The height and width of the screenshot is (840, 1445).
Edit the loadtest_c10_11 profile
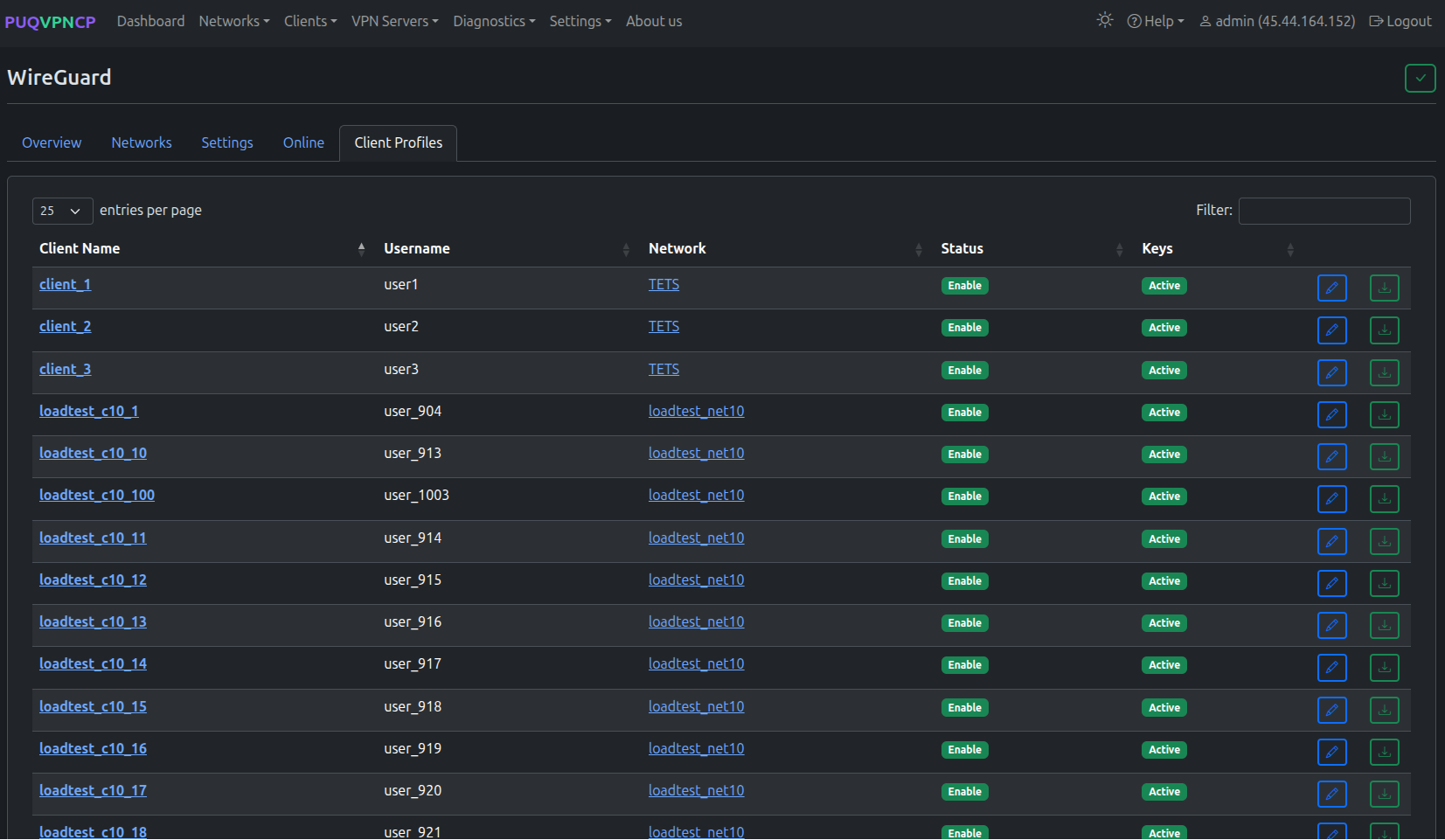(1332, 541)
